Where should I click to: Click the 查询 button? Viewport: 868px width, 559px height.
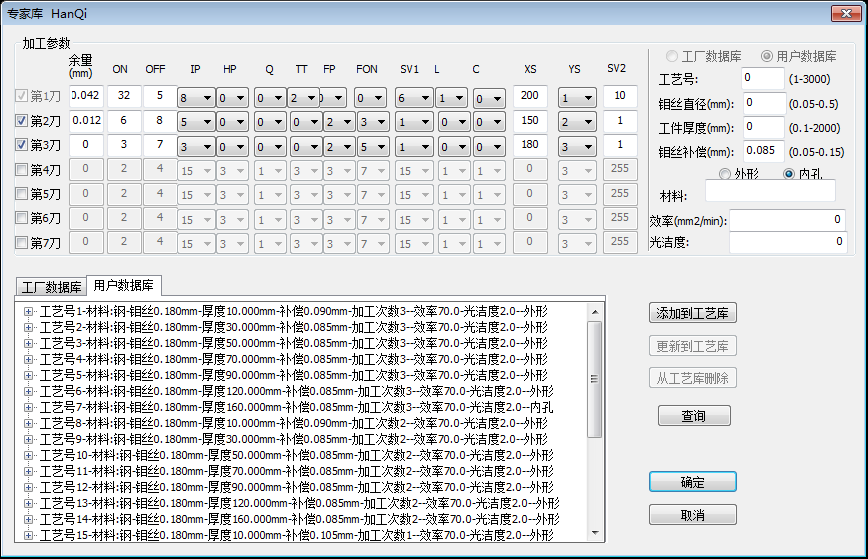click(693, 415)
